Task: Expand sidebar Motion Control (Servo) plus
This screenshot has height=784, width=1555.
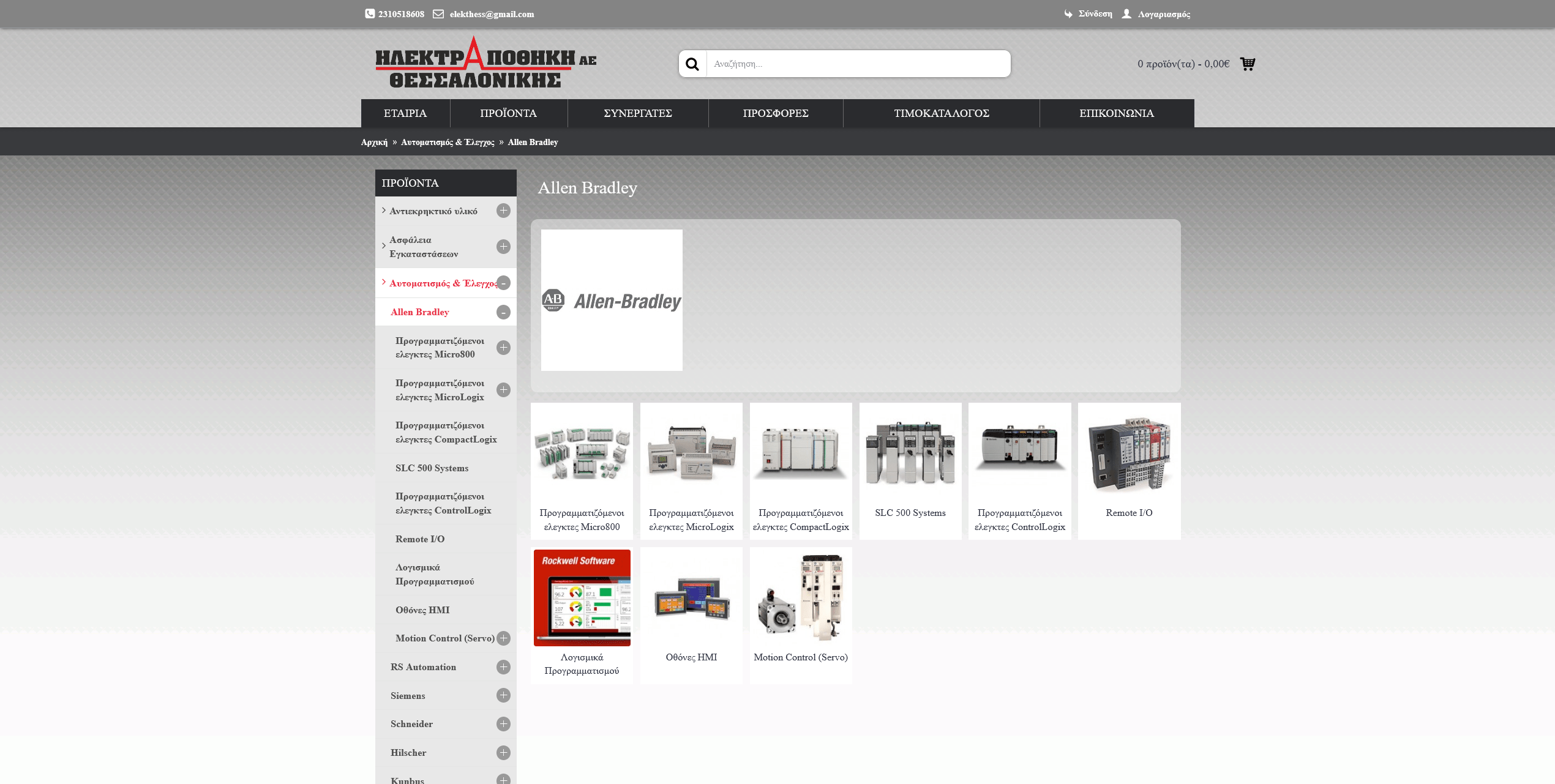Action: click(503, 638)
